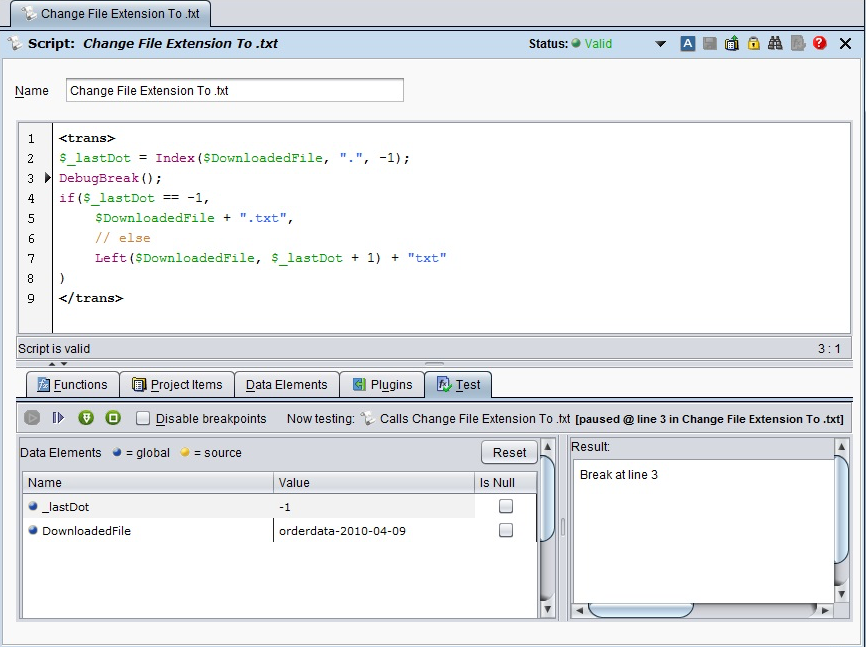This screenshot has width=866, height=647.
Task: Collapse the panel using splitter arrows
Action: pos(53,364)
